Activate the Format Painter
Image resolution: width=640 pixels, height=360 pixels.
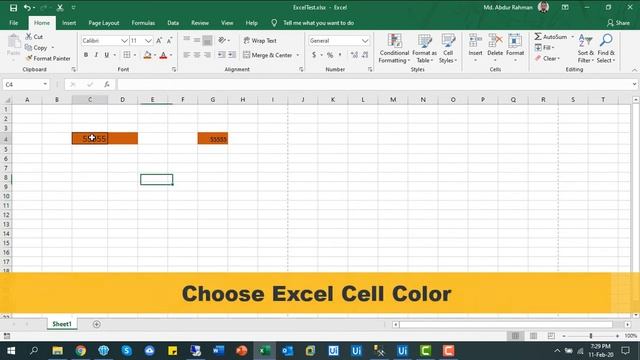[x=48, y=58]
